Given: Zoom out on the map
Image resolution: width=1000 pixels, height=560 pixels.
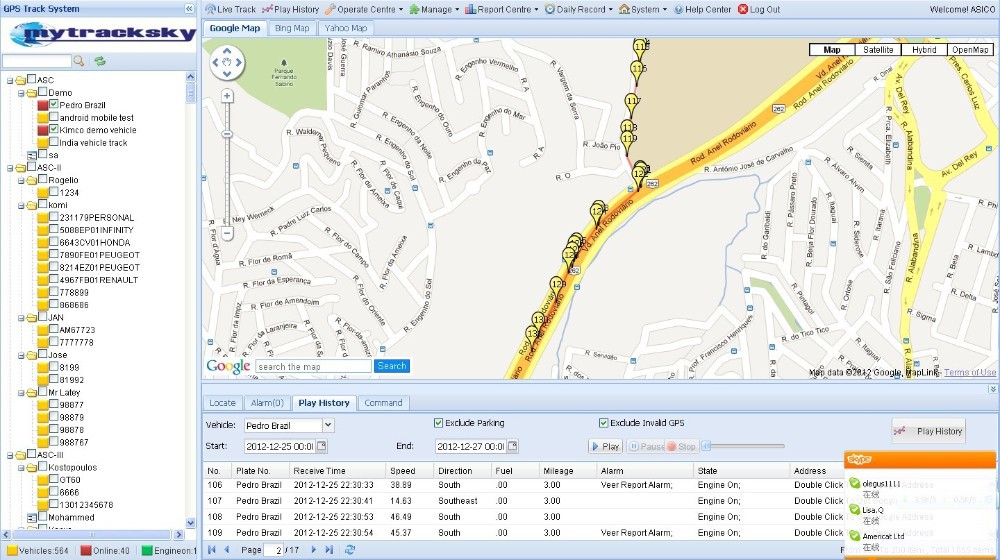Looking at the screenshot, I should [228, 233].
